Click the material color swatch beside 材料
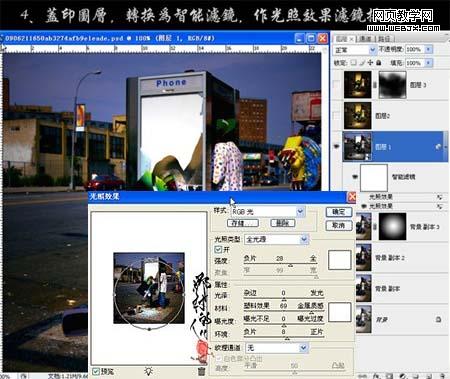The width and height of the screenshot is (450, 379). click(x=340, y=312)
